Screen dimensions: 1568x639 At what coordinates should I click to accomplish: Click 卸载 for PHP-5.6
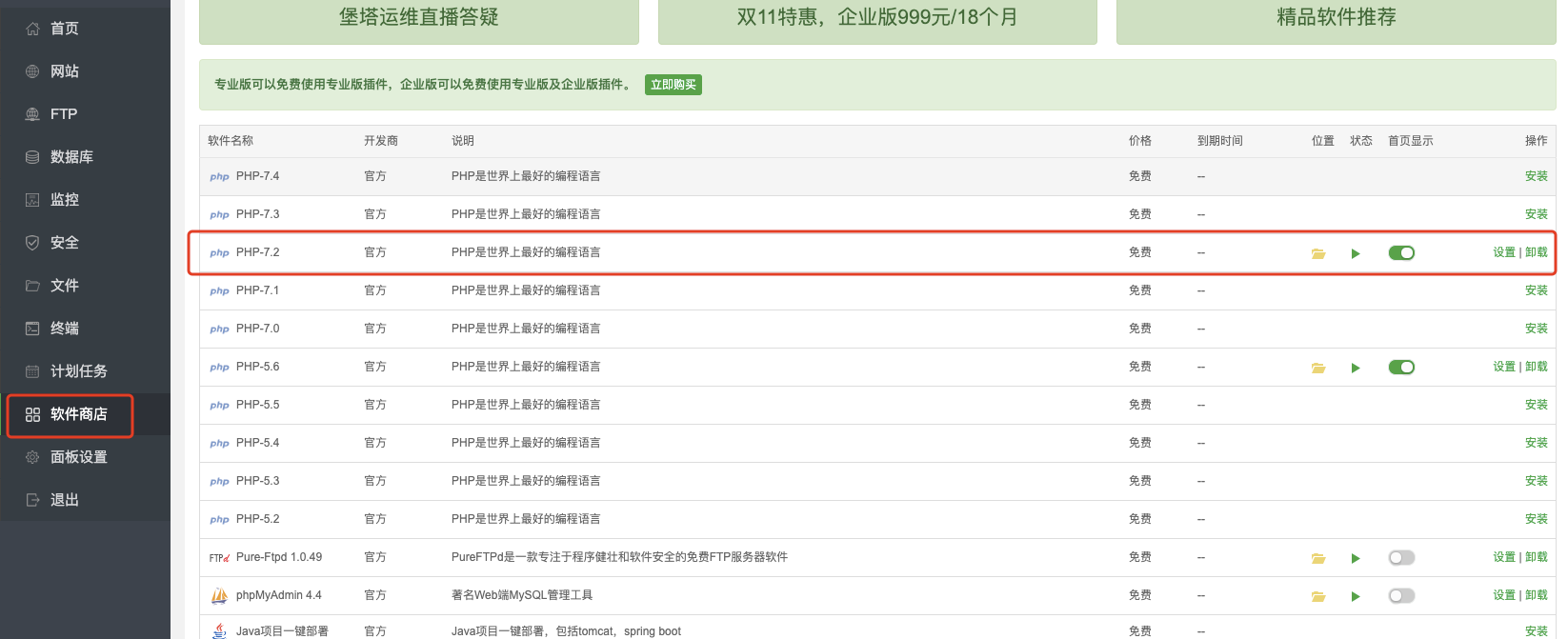click(x=1537, y=367)
